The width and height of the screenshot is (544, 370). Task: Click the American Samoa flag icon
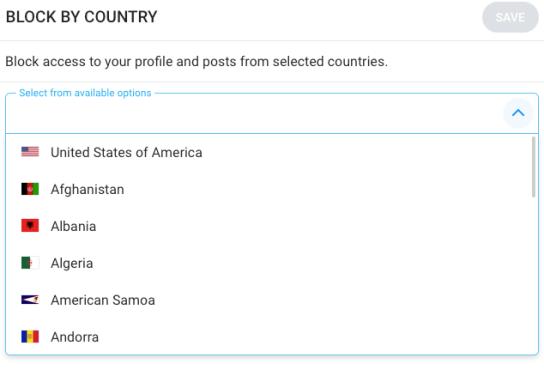(x=30, y=300)
